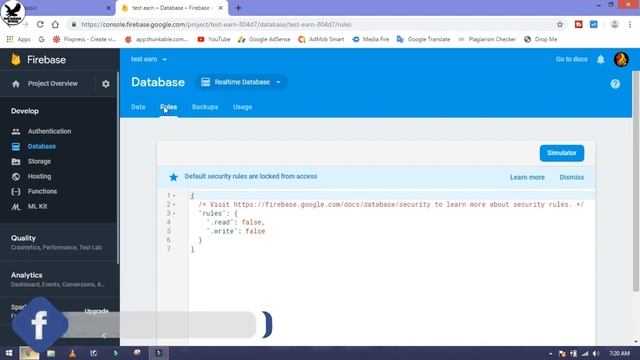Open the Chrome menu three dots

[630, 24]
